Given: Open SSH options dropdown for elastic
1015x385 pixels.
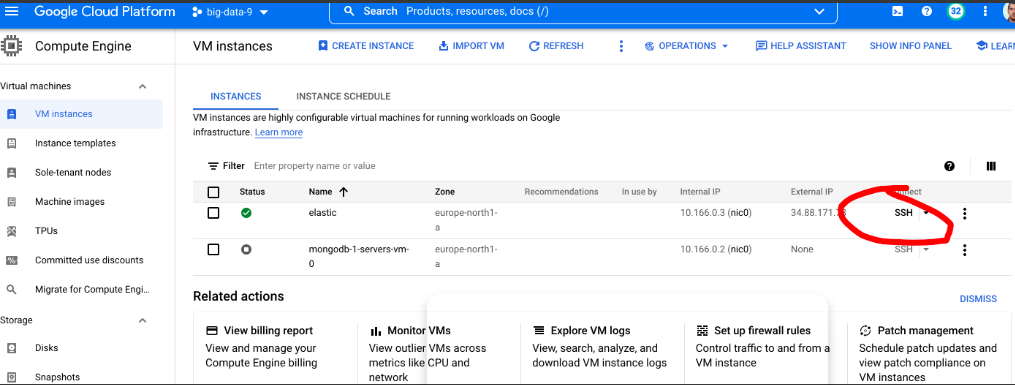Looking at the screenshot, I should [926, 212].
